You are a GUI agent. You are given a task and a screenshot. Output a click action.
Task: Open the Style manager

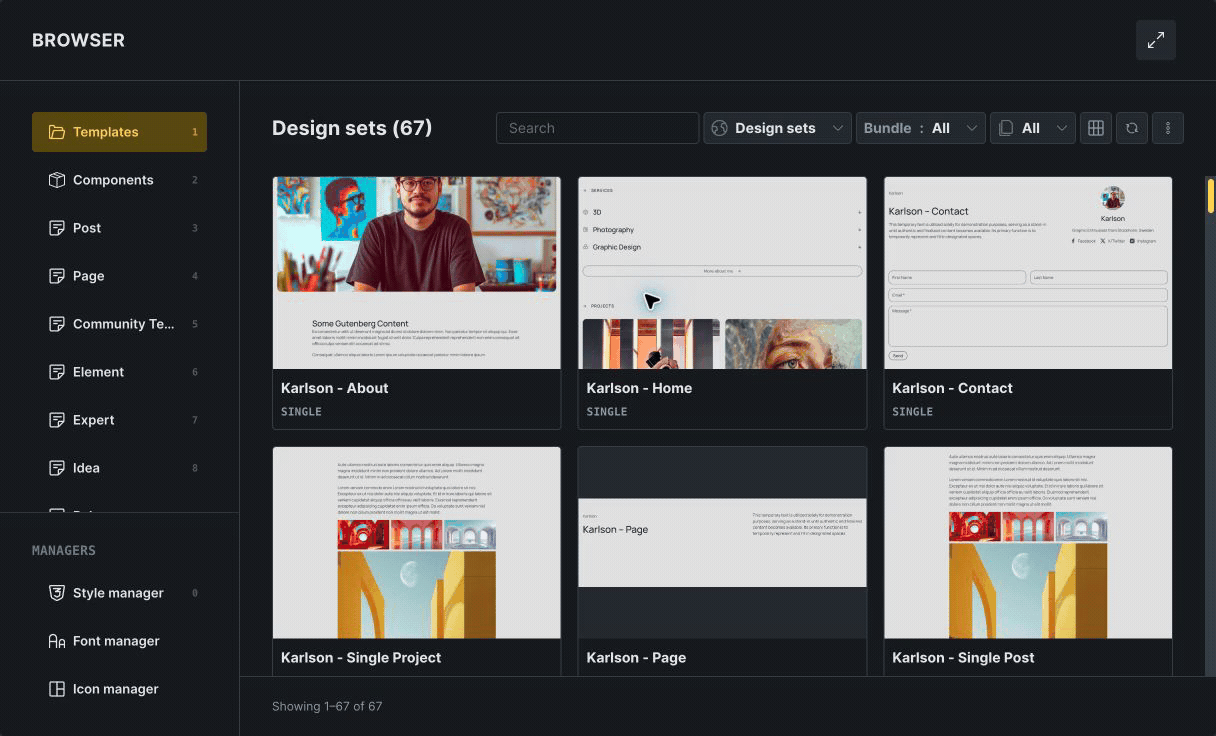[x=119, y=593]
